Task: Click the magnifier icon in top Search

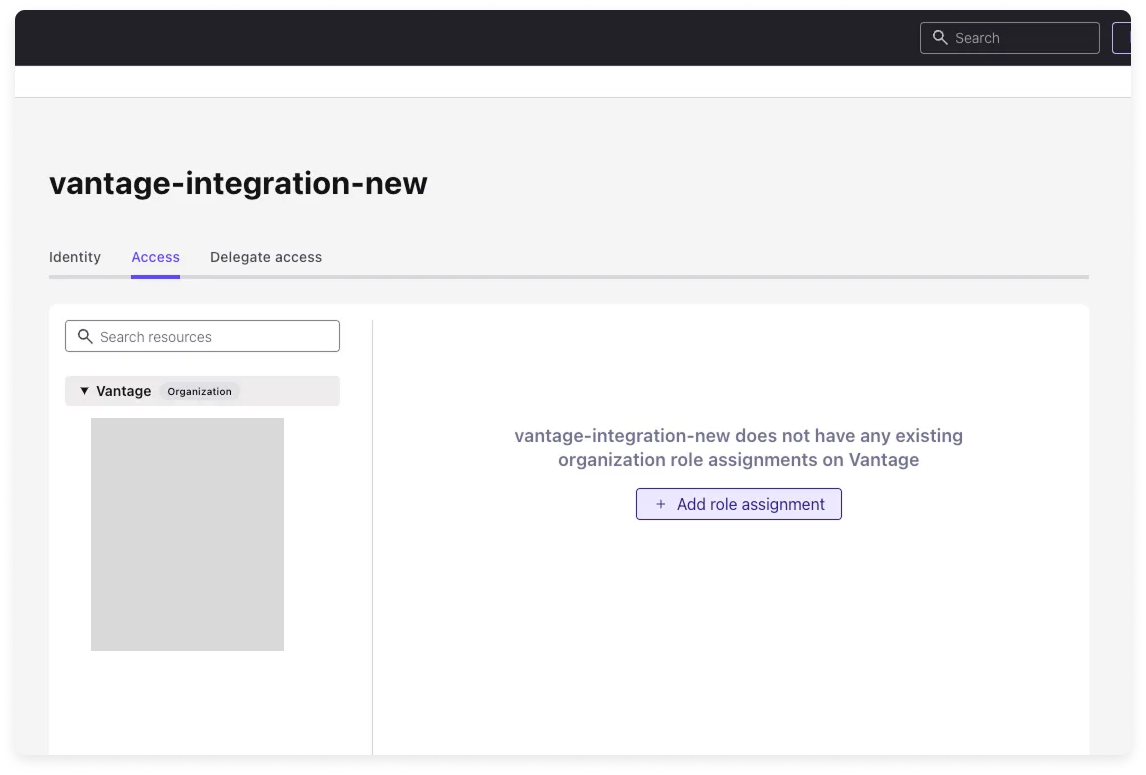Action: [x=940, y=38]
